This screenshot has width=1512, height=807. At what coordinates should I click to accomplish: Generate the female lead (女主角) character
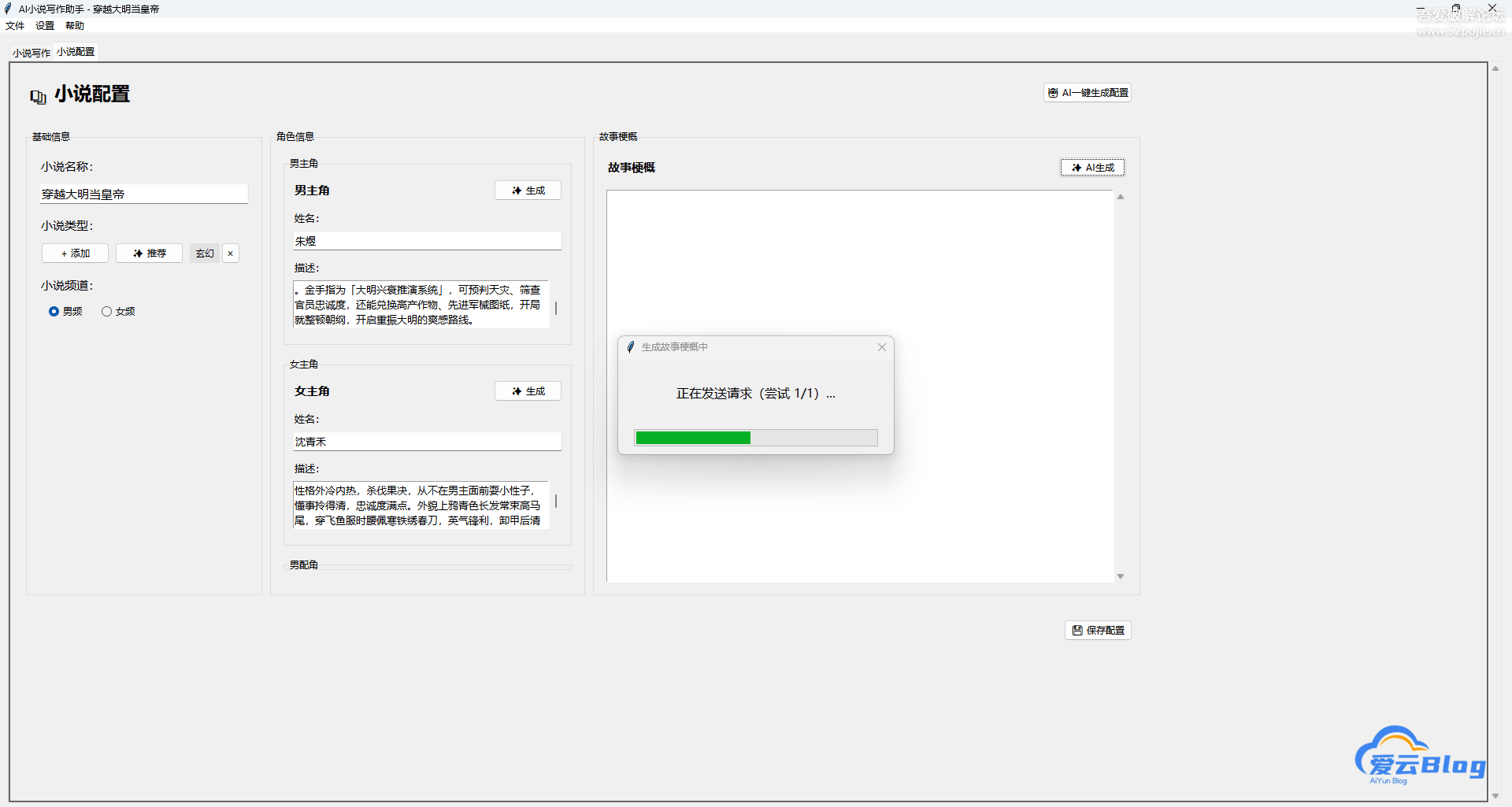coord(528,391)
